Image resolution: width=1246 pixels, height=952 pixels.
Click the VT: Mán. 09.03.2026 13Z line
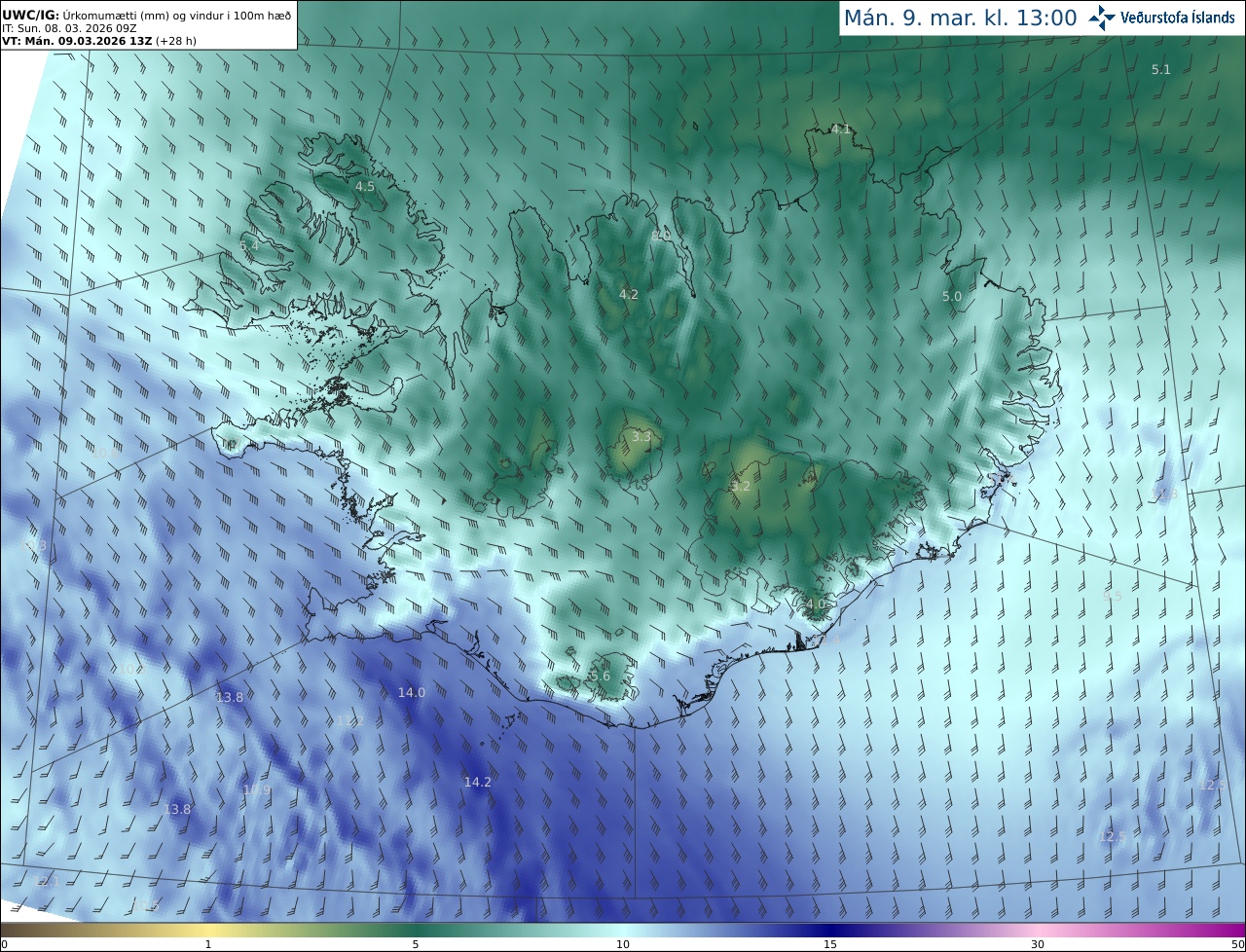pyautogui.click(x=99, y=42)
